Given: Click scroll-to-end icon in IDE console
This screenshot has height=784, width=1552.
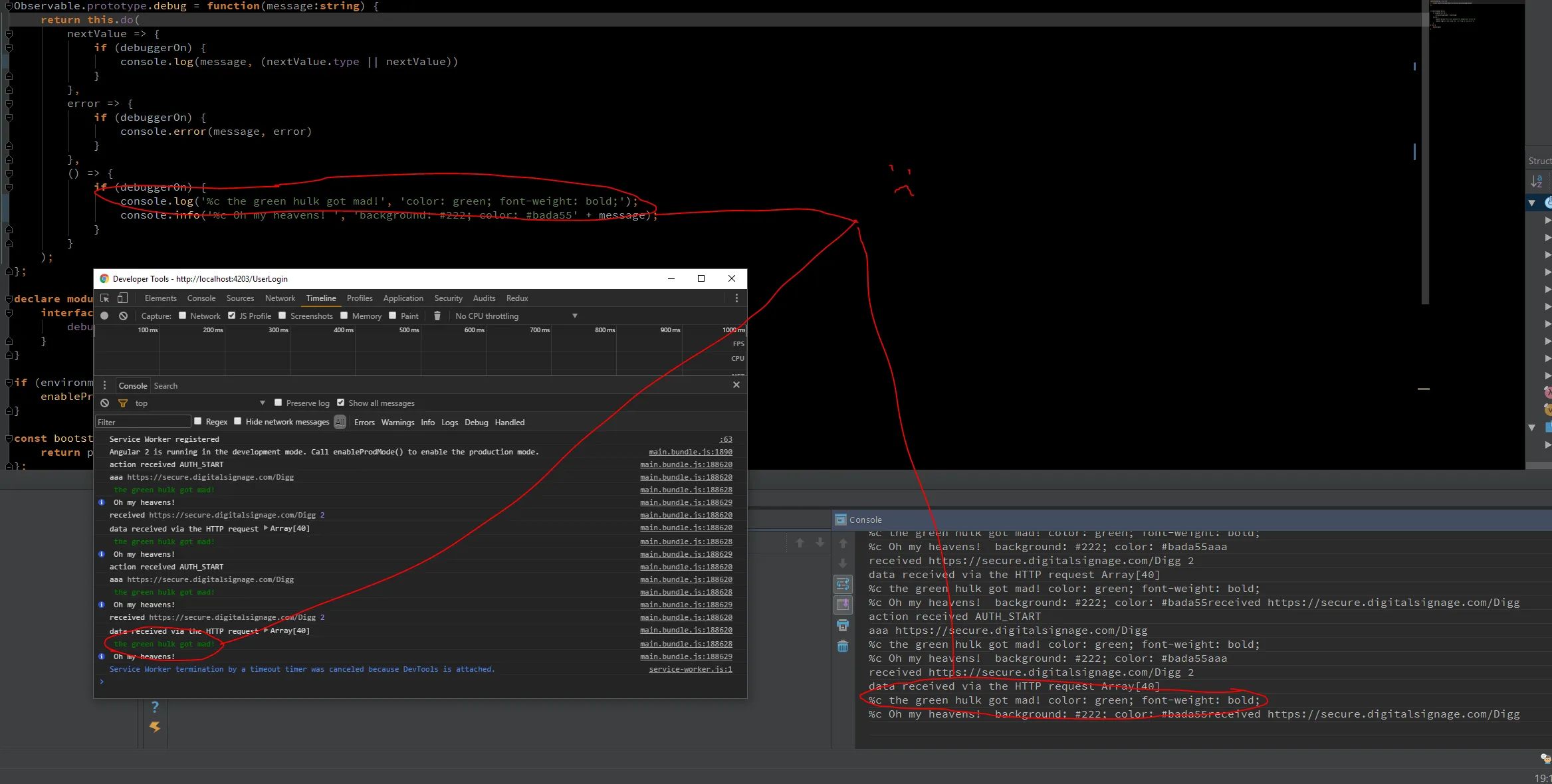Looking at the screenshot, I should point(843,605).
